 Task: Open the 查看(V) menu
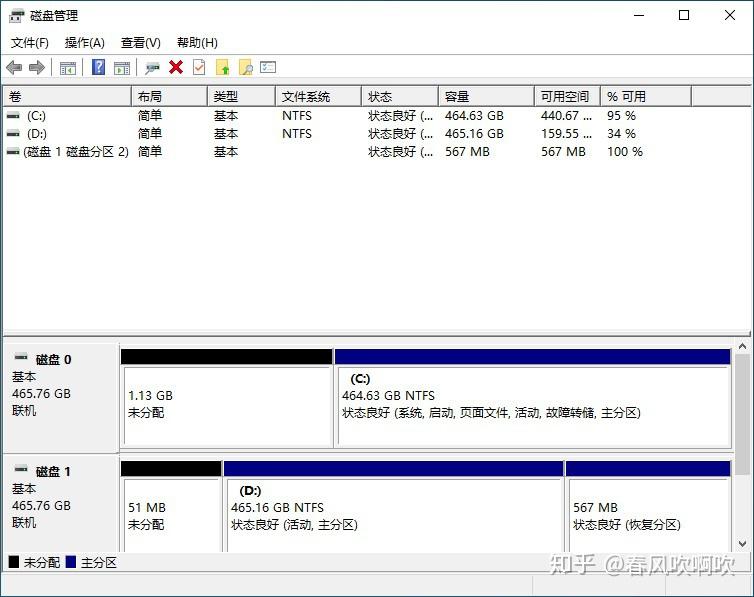(x=140, y=43)
